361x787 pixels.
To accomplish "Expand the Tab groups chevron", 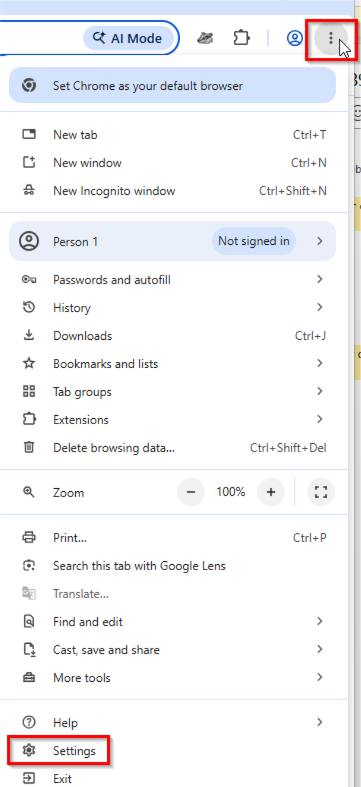I will point(320,392).
